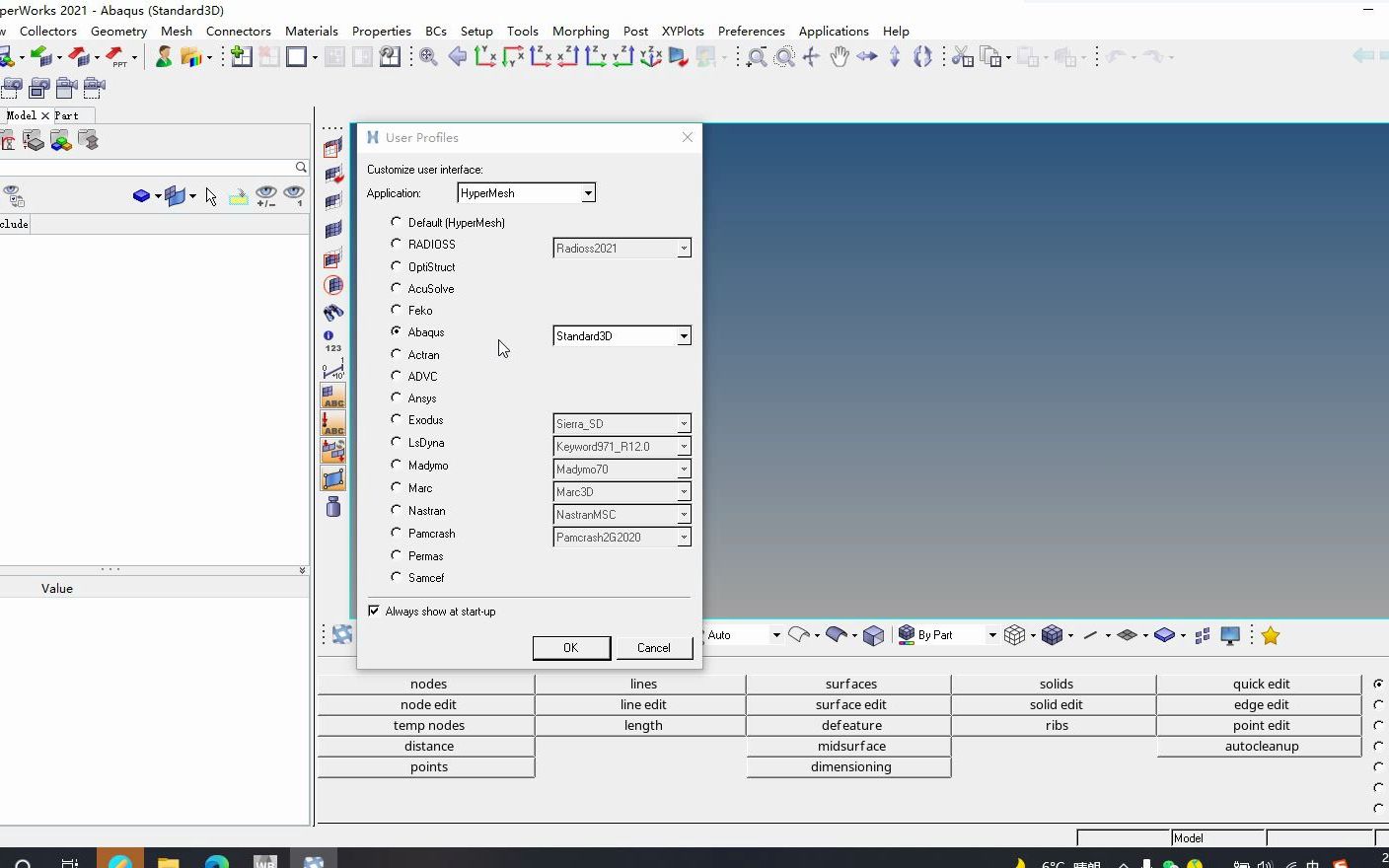
Task: Open the Mesh menu
Action: point(177,32)
